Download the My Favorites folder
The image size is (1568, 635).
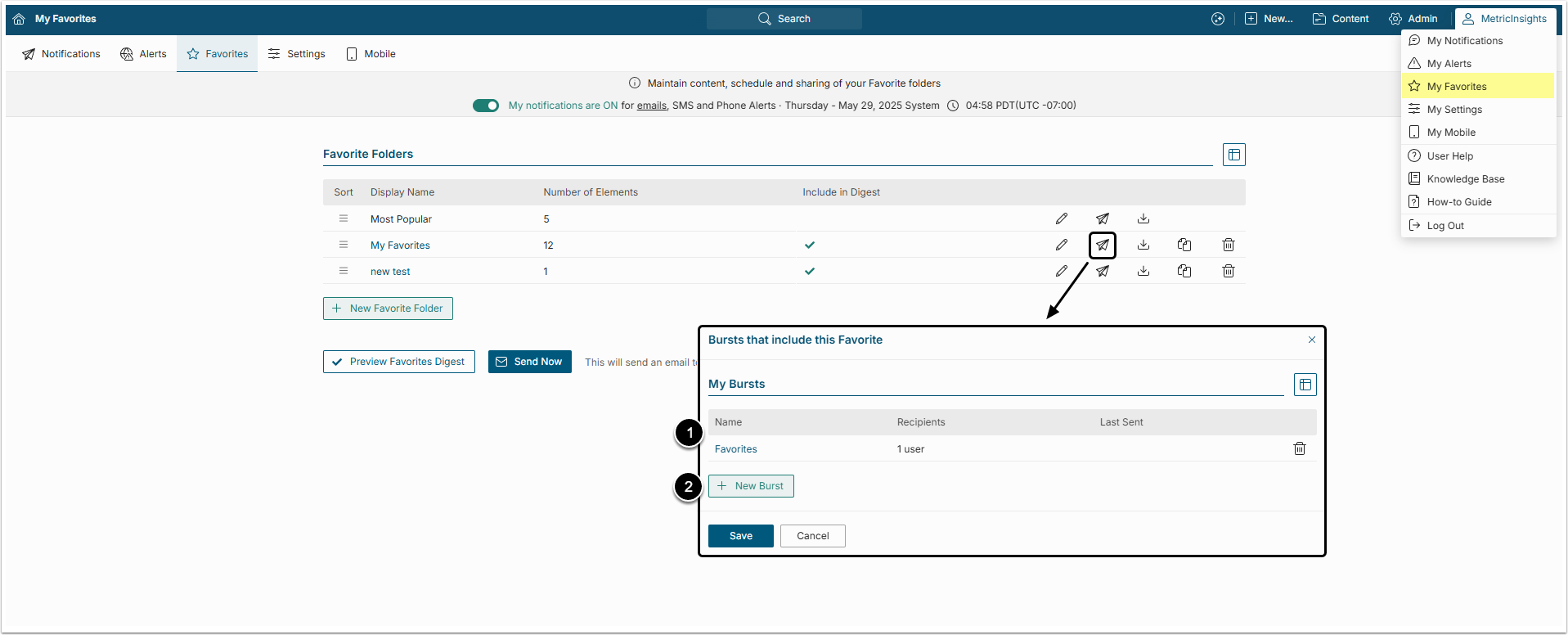(1143, 245)
